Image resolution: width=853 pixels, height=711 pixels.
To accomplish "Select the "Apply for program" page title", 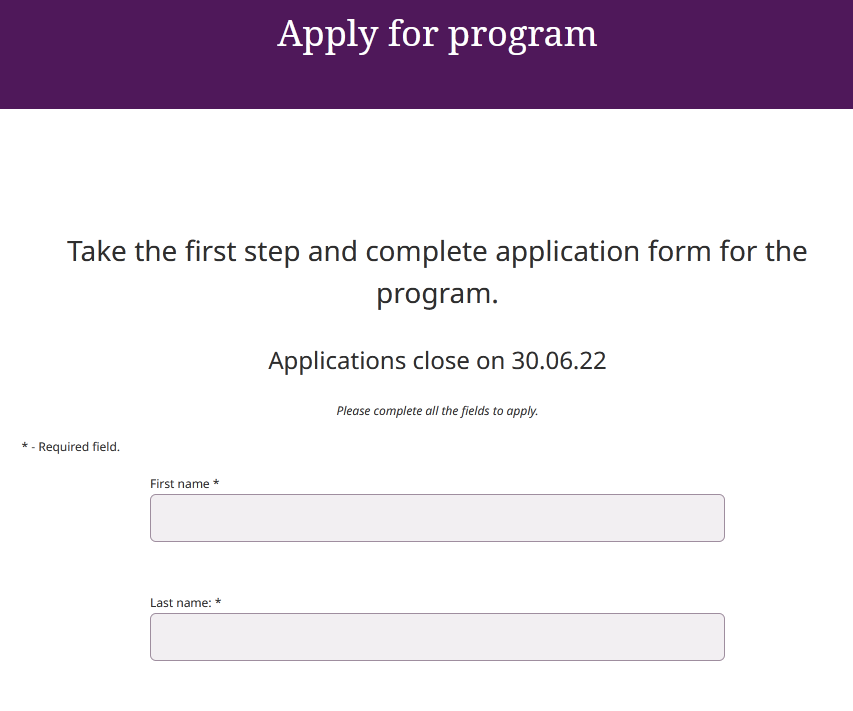I will 437,34.
